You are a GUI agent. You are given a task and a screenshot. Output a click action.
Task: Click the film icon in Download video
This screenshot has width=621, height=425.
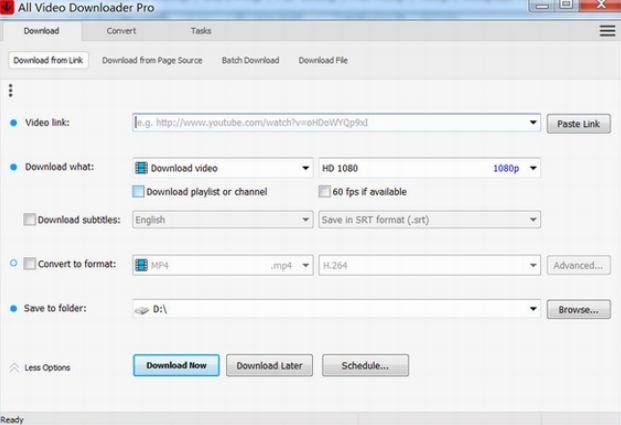pyautogui.click(x=141, y=168)
